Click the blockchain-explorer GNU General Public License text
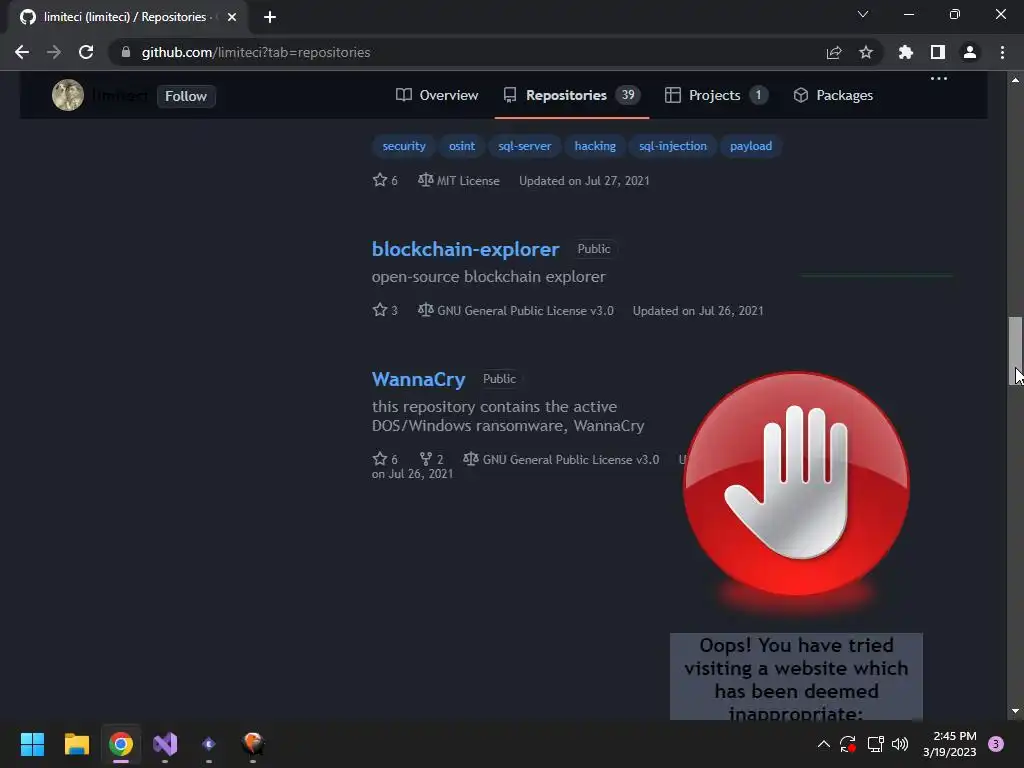Viewport: 1024px width, 768px height. 525,311
